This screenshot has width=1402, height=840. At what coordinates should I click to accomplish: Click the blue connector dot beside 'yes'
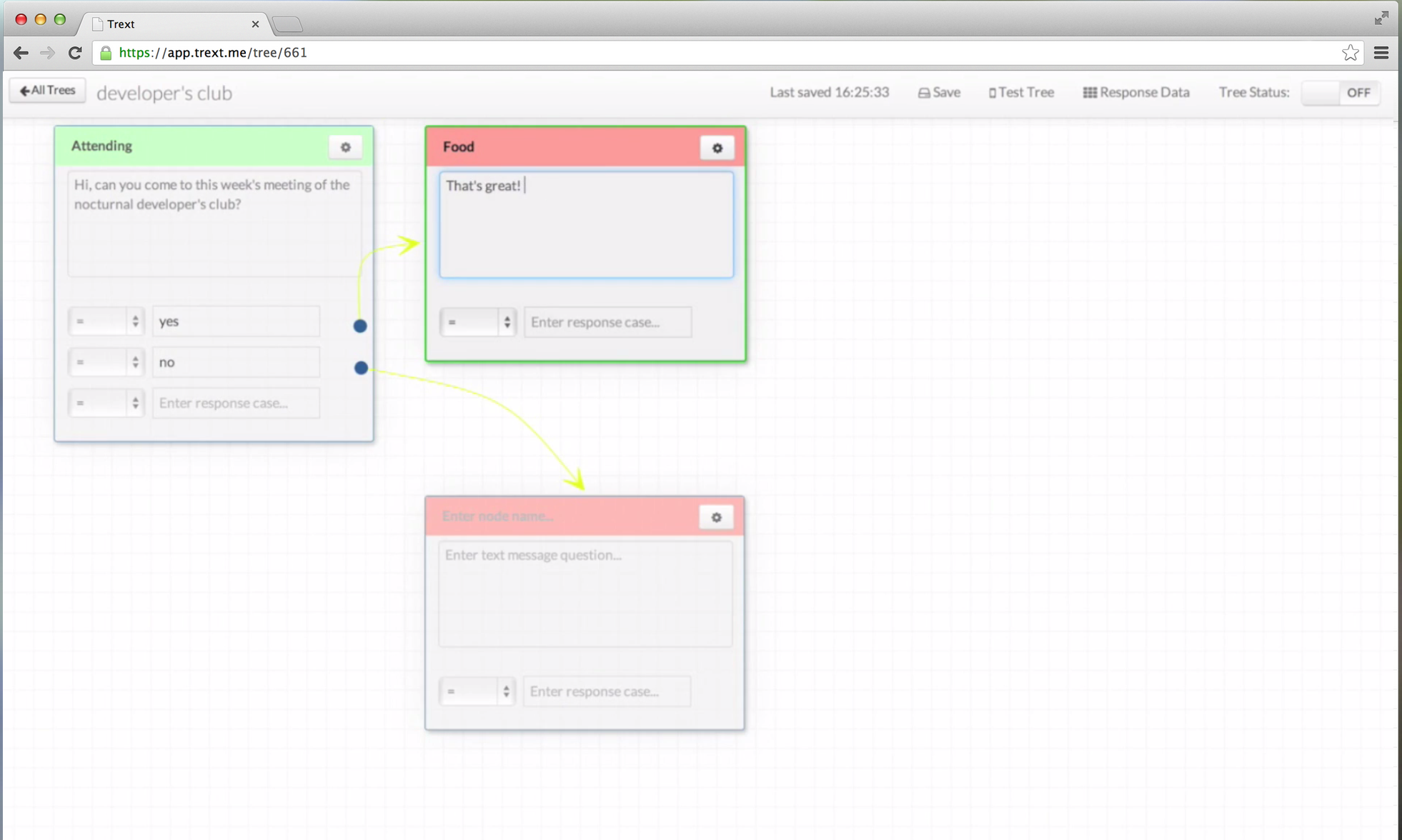point(360,326)
